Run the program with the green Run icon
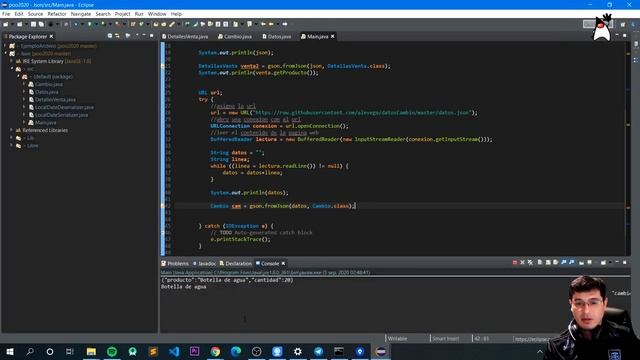Viewport: 640px width, 360px height. point(89,24)
